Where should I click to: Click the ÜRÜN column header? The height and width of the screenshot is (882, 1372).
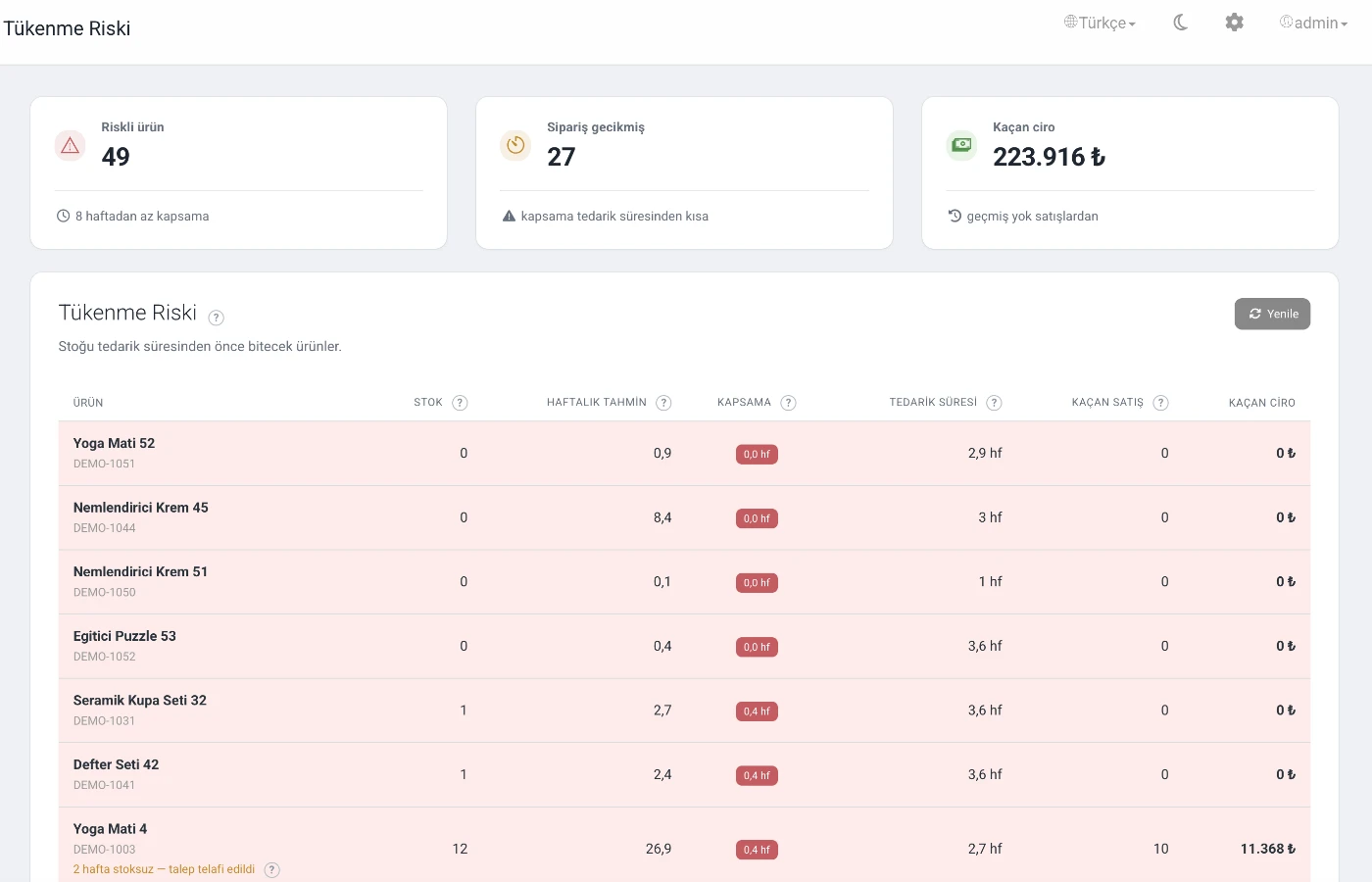tap(88, 403)
